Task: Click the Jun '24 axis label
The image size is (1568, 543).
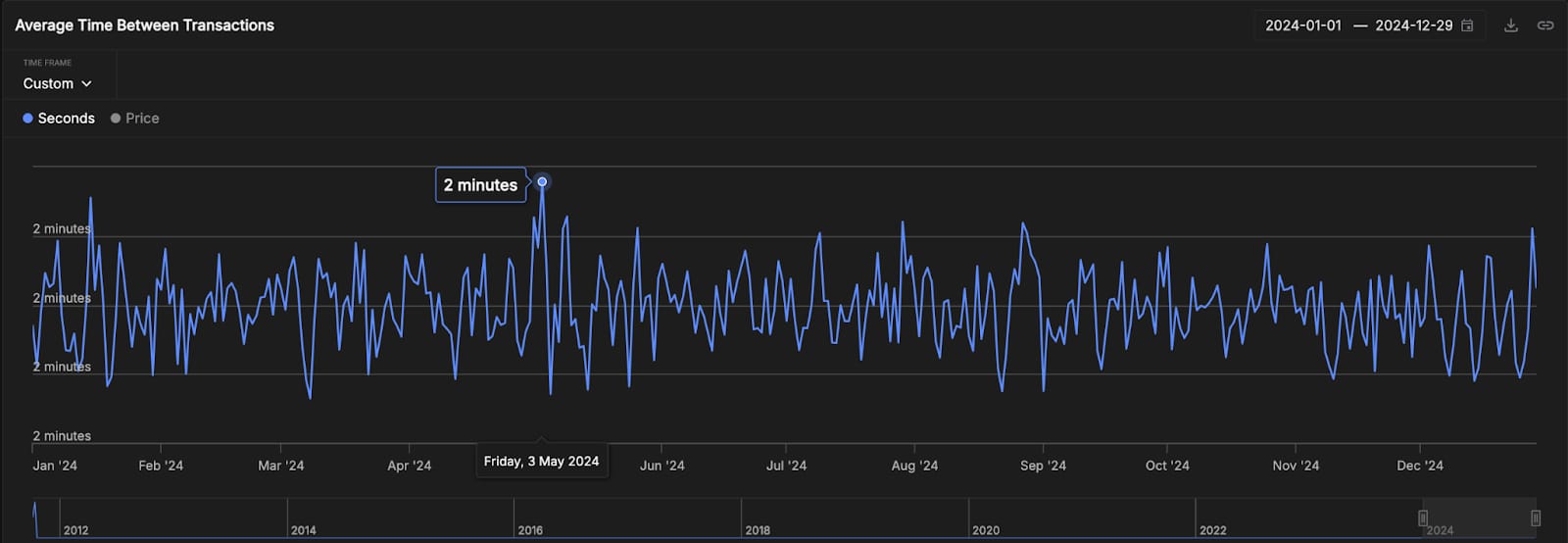Action: (662, 466)
